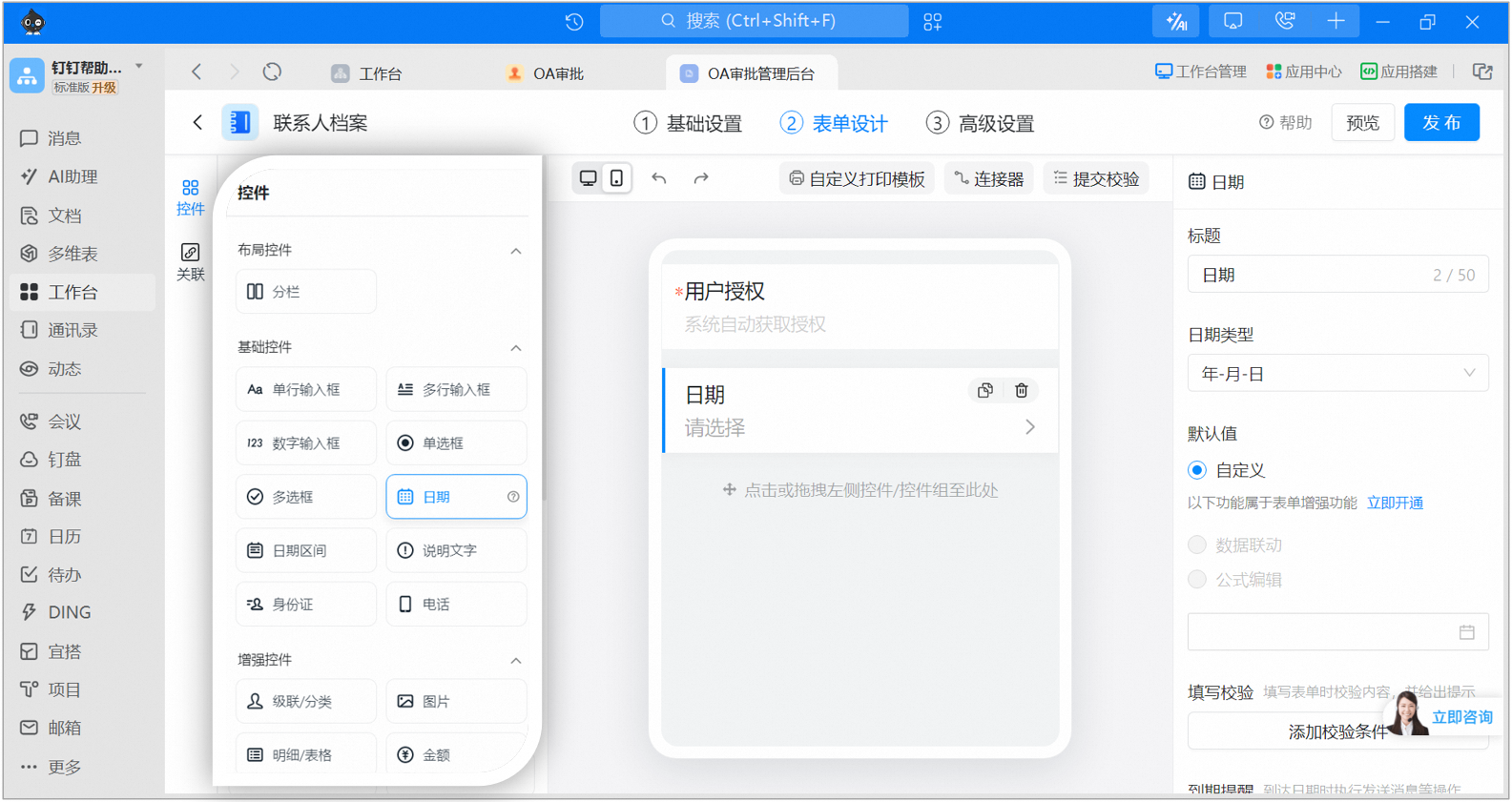
Task: Select the 自定义 default value radio
Action: 1197,470
